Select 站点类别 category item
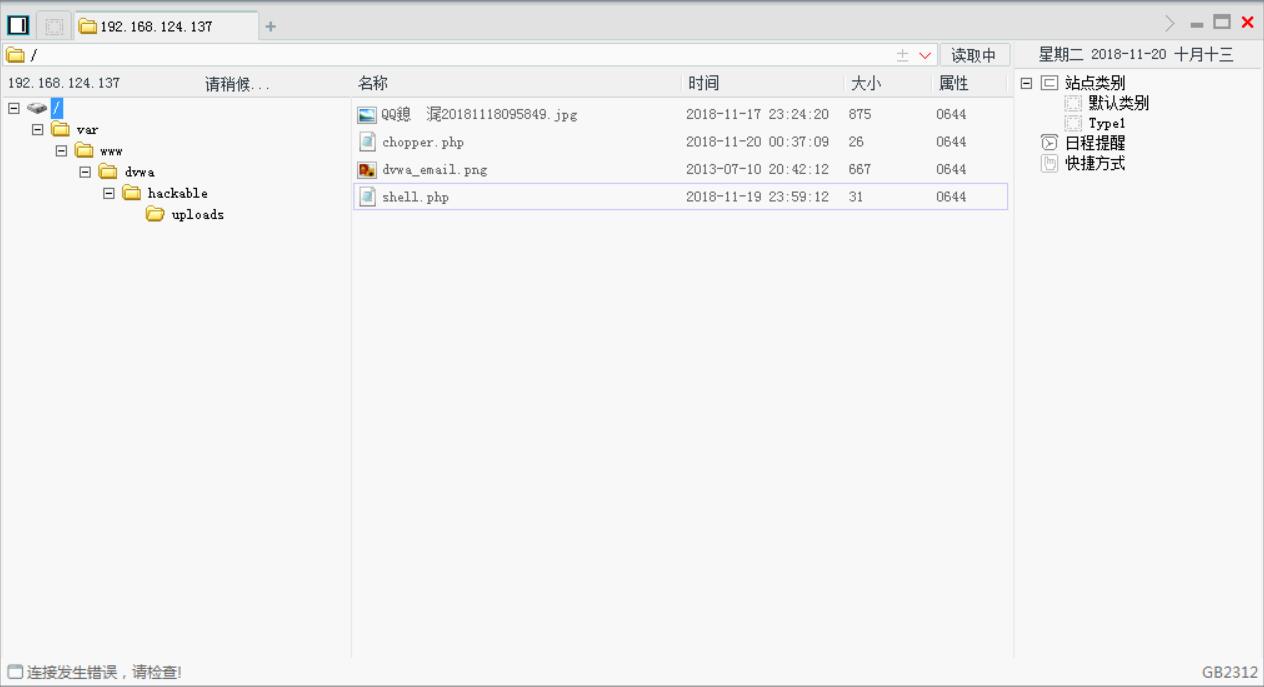The height and width of the screenshot is (687, 1264). [x=1095, y=84]
